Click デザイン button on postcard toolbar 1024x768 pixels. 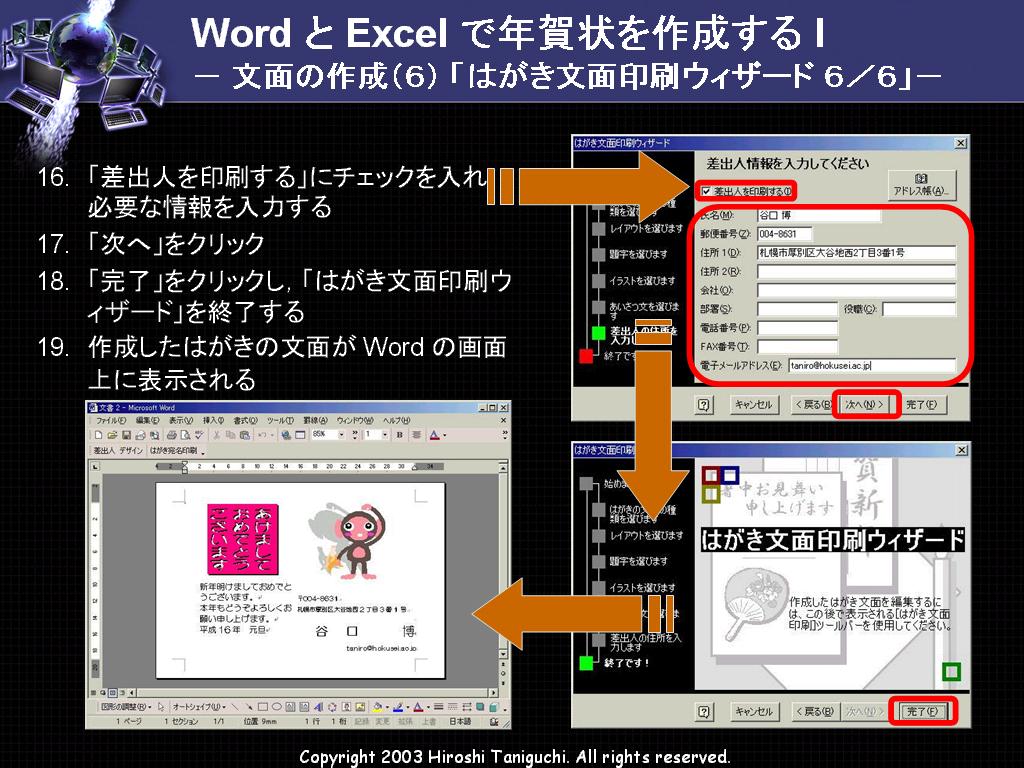(x=132, y=451)
